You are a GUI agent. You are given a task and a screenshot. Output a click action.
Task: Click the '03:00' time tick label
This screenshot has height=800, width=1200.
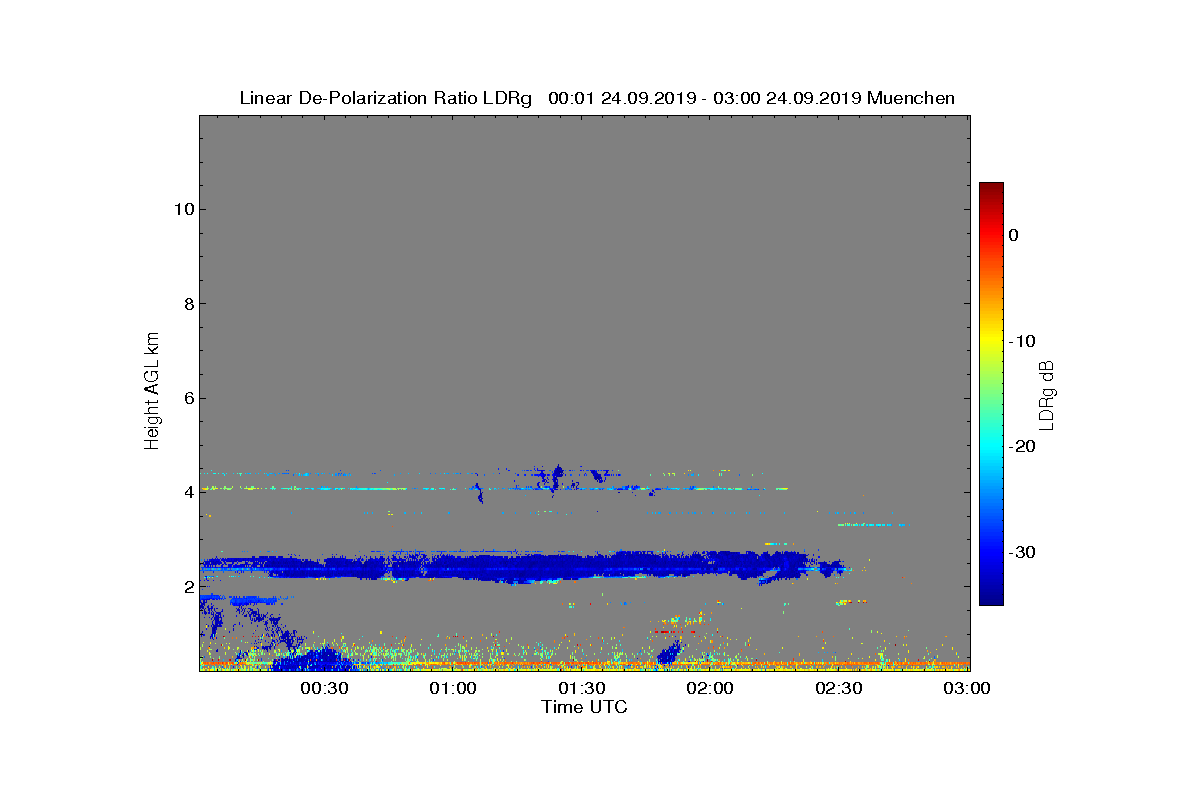tap(967, 688)
